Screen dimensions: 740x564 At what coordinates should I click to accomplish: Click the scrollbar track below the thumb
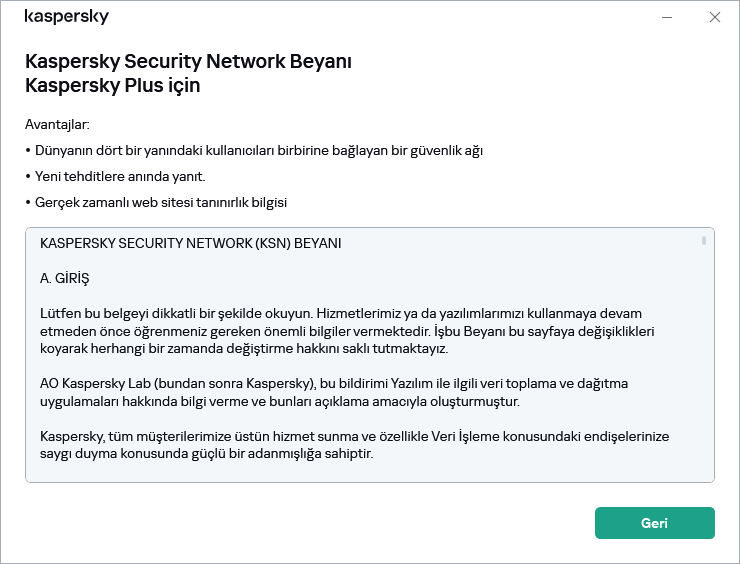[704, 380]
